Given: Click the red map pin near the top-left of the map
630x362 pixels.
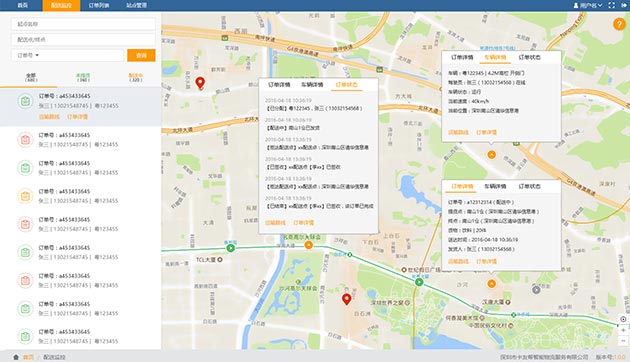Looking at the screenshot, I should (200, 83).
